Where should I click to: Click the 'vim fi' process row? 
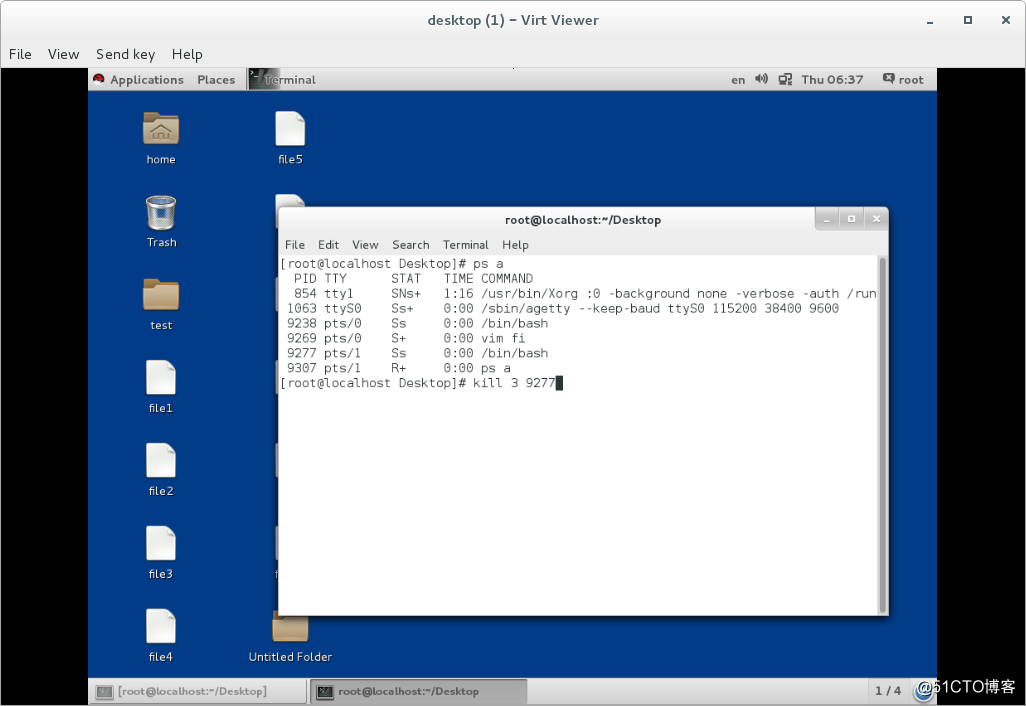point(406,338)
